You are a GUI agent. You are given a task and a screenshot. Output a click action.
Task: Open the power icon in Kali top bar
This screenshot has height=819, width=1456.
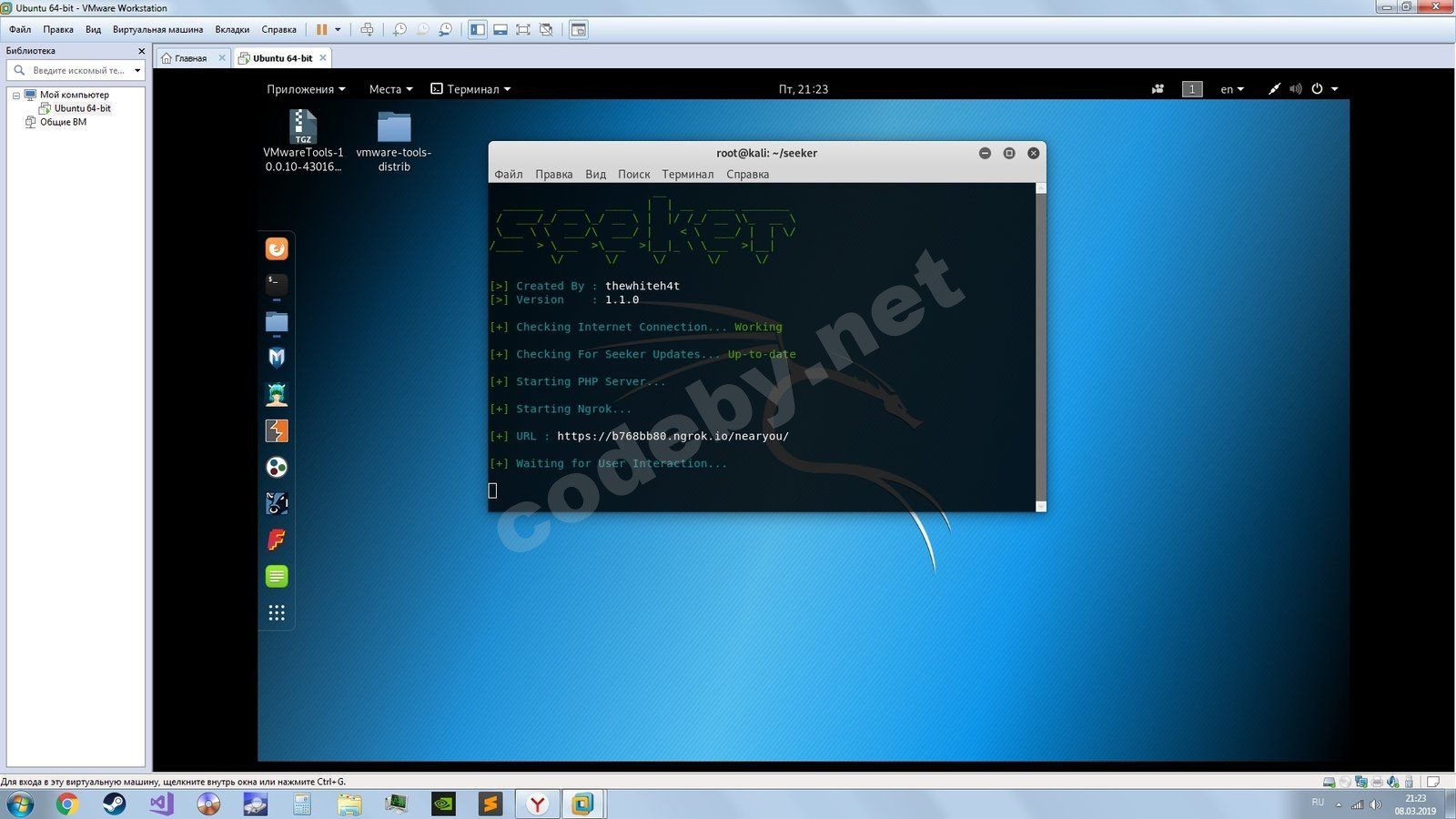pos(1317,89)
